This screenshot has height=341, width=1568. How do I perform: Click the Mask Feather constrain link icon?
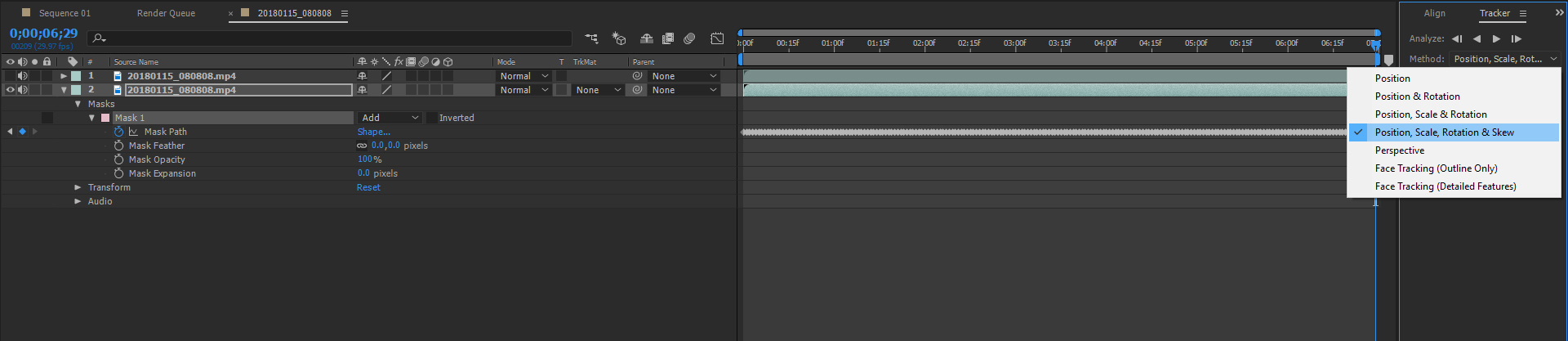[362, 146]
